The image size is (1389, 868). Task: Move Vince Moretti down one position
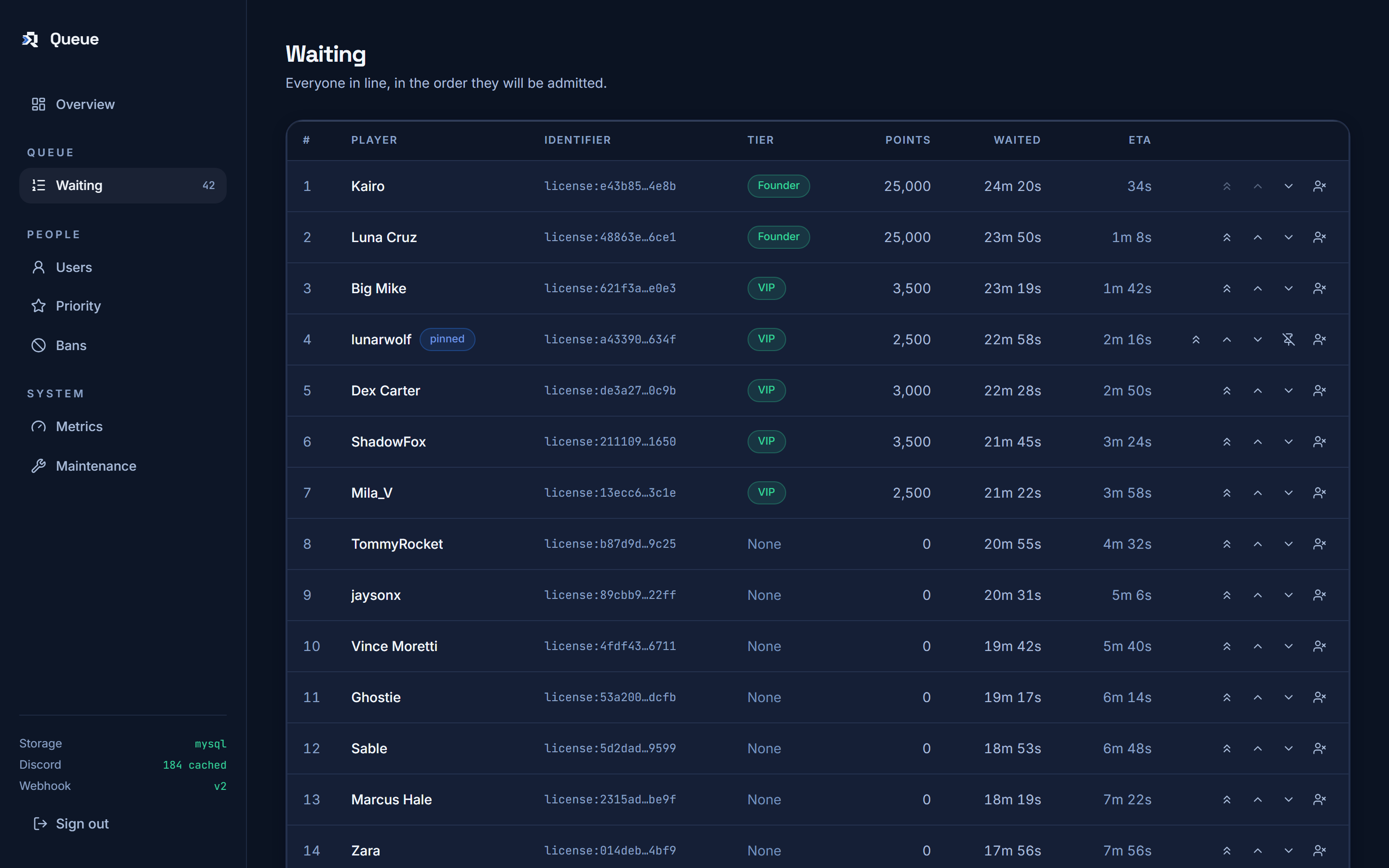[1289, 646]
